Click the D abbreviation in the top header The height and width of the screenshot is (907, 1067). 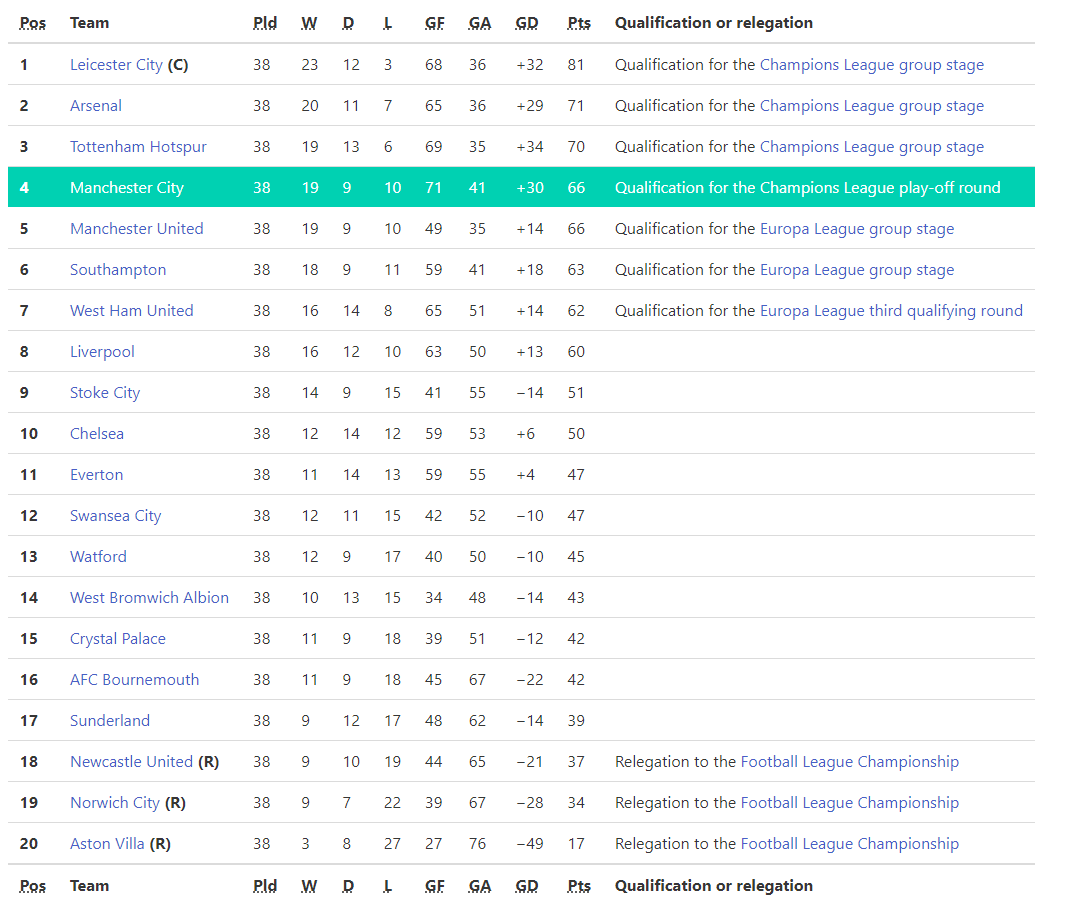pos(348,23)
